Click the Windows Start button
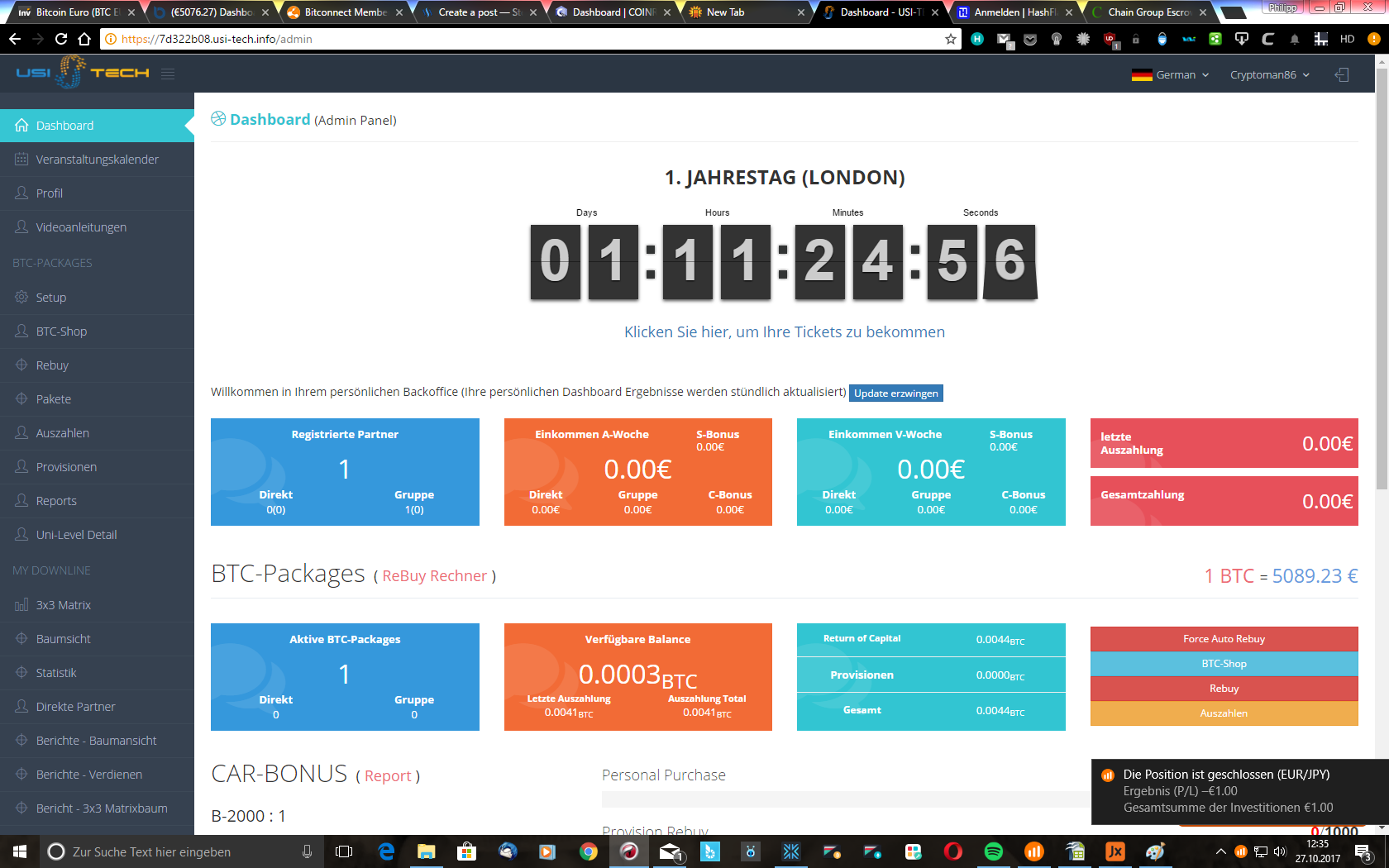 point(20,851)
